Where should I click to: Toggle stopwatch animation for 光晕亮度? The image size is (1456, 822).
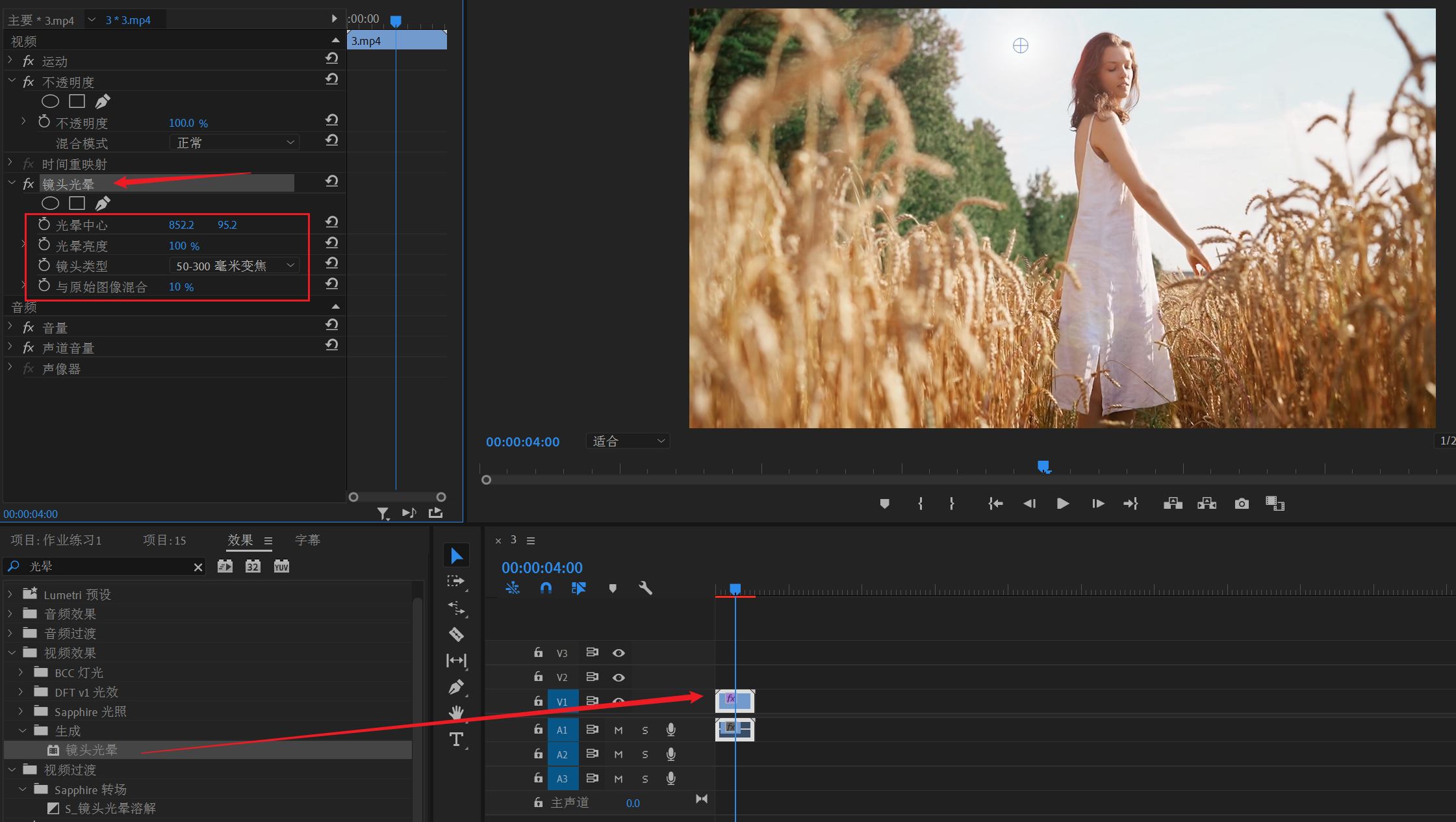44,245
